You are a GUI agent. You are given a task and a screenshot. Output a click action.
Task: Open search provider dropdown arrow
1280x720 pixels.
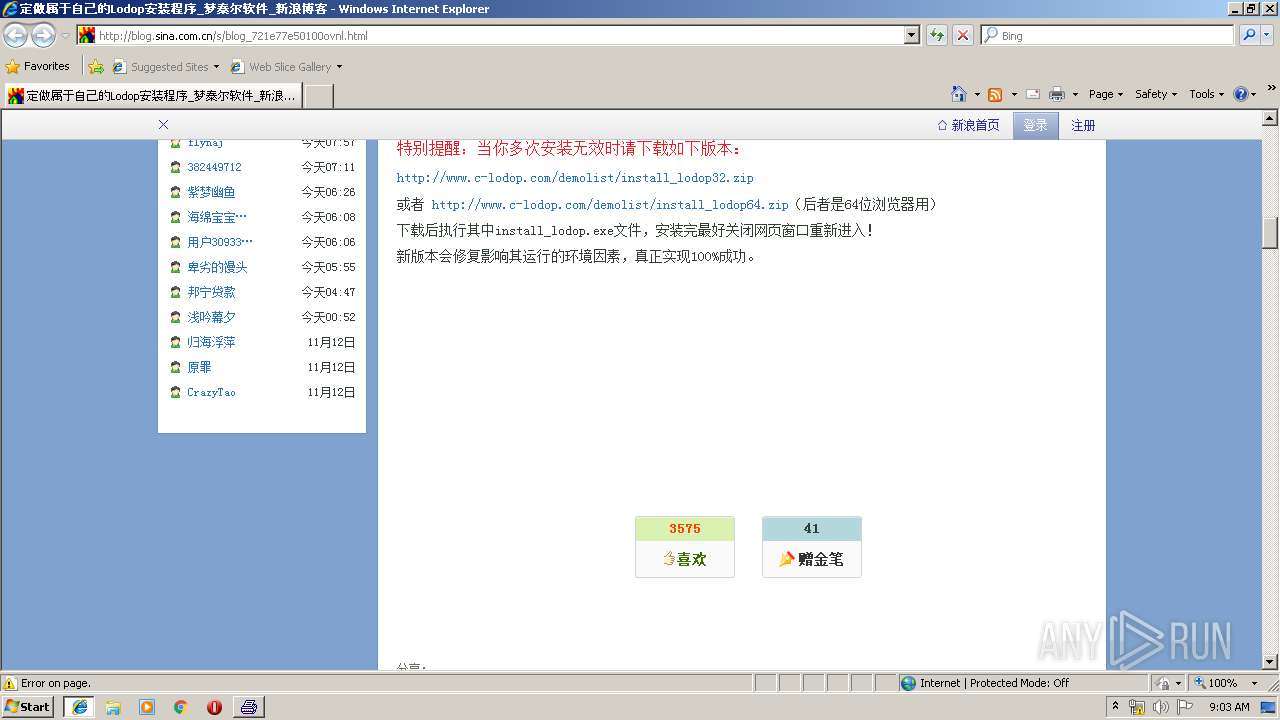[x=1269, y=35]
